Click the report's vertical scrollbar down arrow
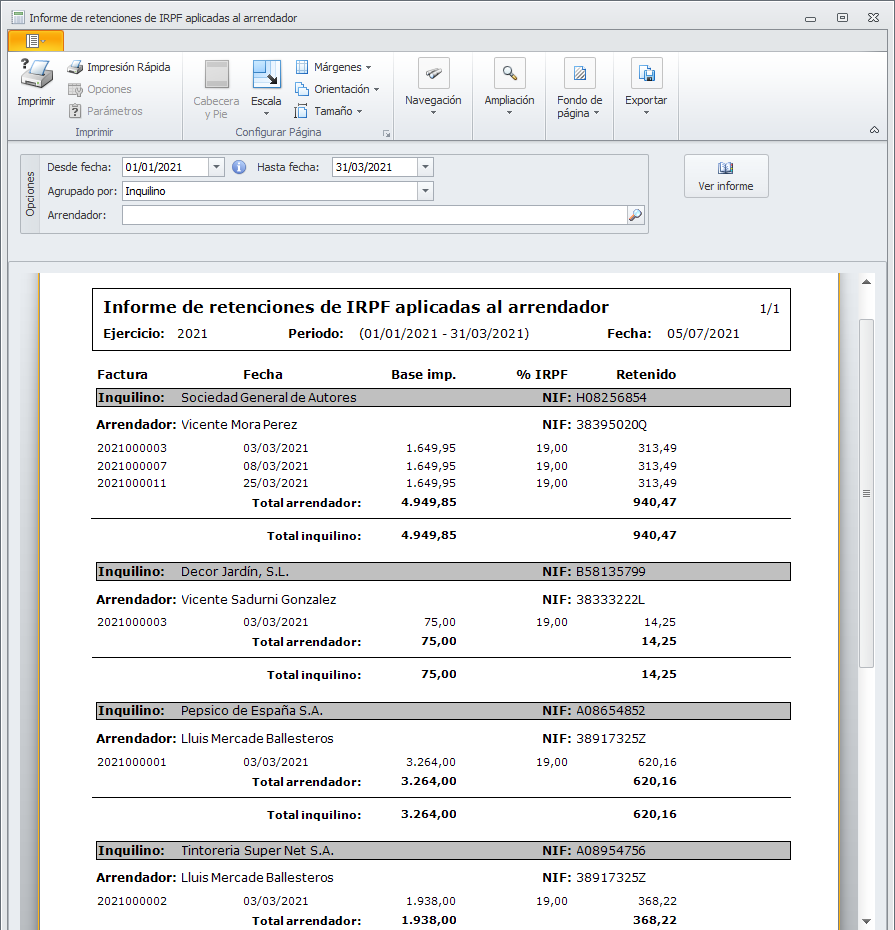 pyautogui.click(x=866, y=920)
